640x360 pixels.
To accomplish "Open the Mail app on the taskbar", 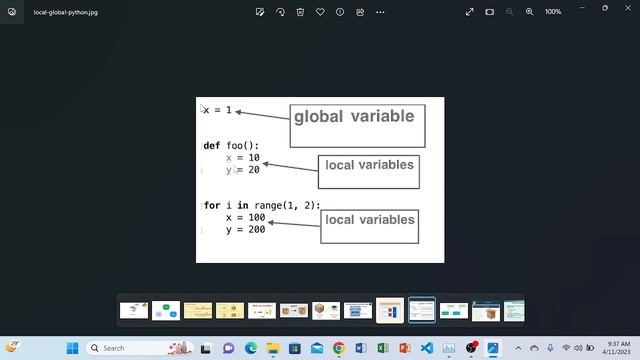I will click(317, 348).
